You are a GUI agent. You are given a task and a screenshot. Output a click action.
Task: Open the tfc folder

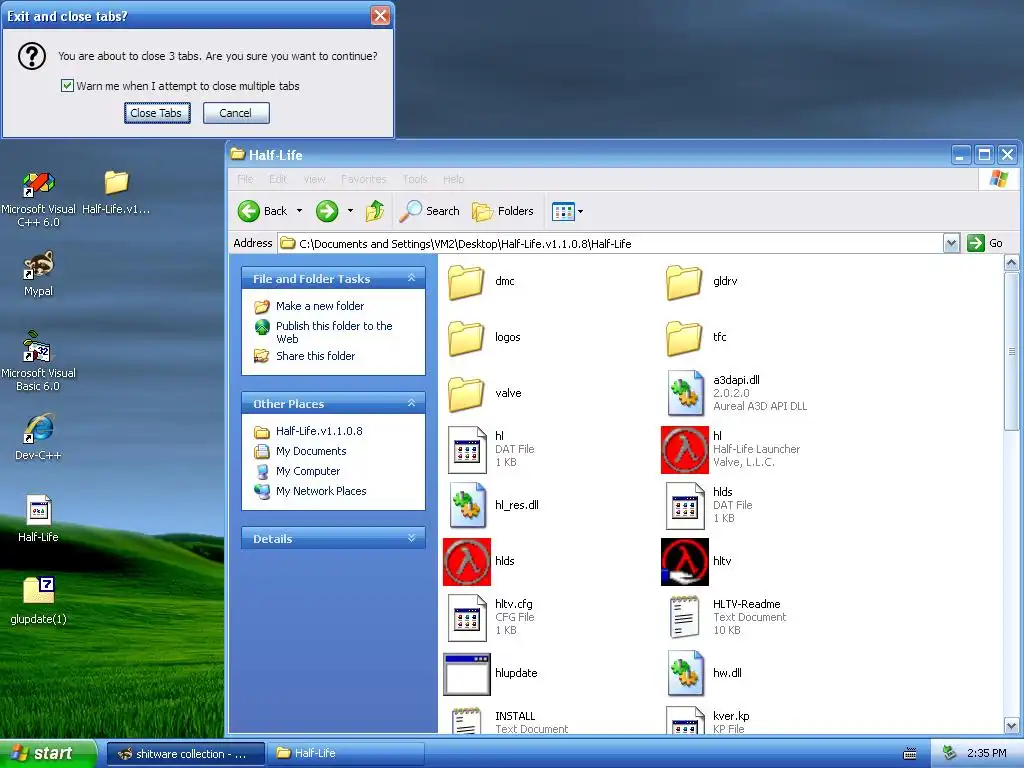coord(684,338)
